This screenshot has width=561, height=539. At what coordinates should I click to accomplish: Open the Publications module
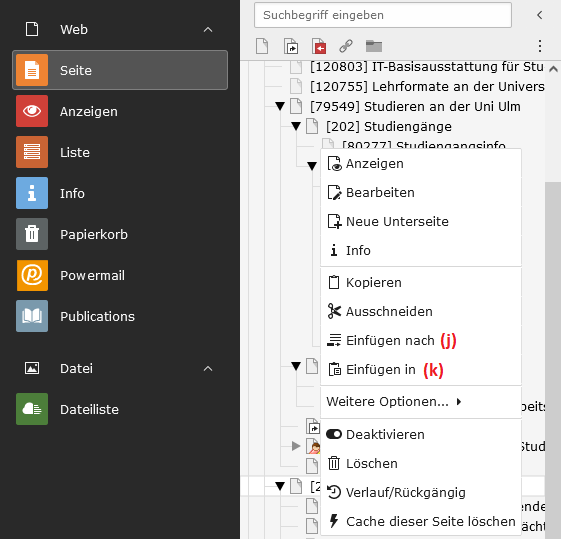(x=120, y=316)
